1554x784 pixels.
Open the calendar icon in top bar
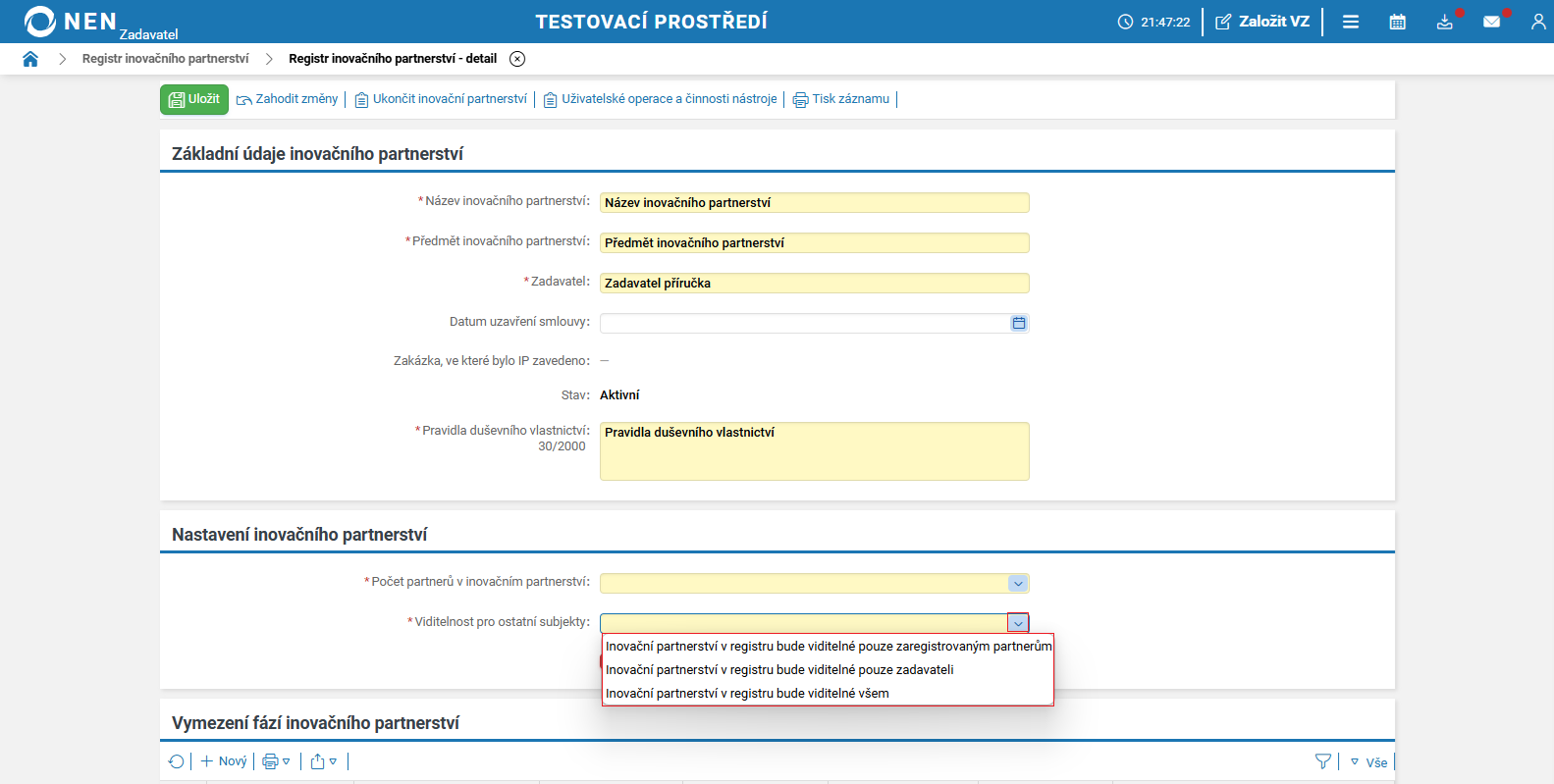(x=1398, y=22)
